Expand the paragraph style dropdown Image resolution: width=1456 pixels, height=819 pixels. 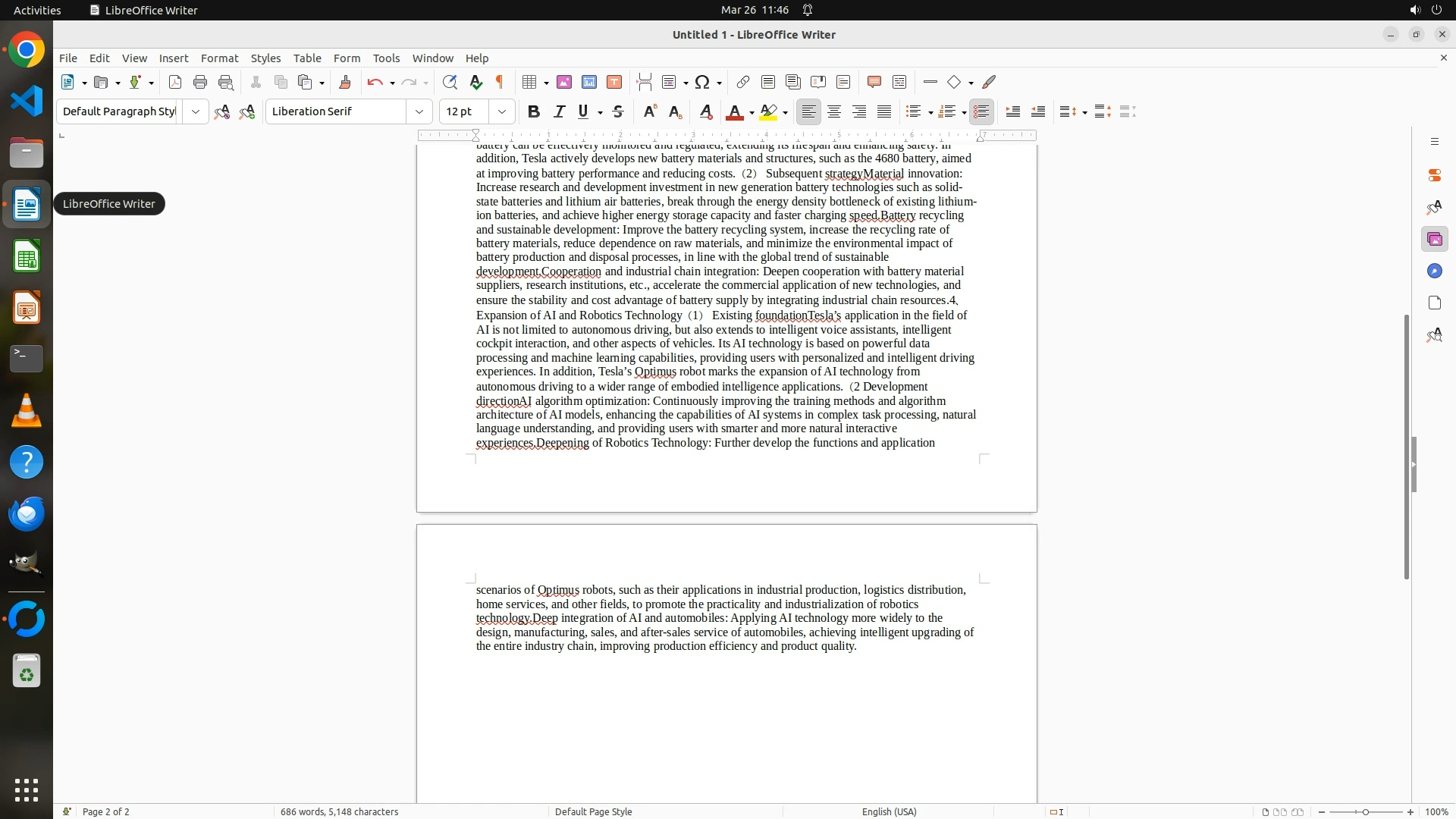[195, 111]
